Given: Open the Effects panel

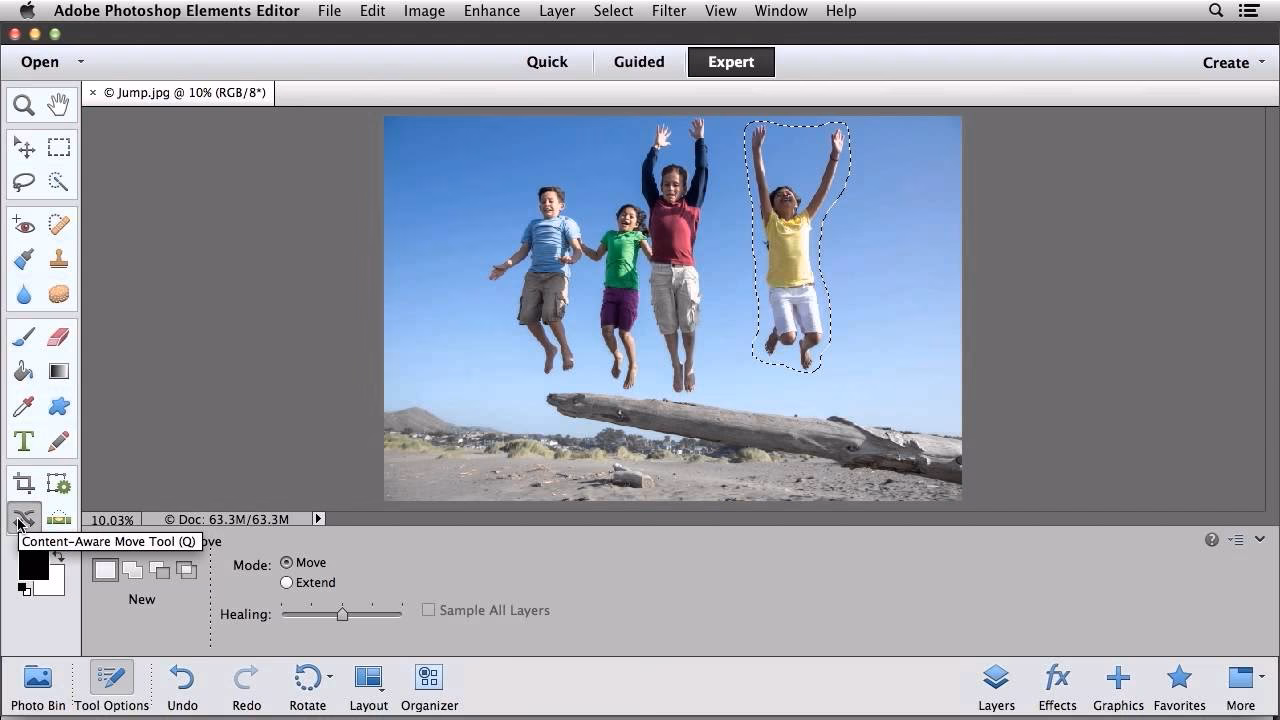Looking at the screenshot, I should 1057,687.
